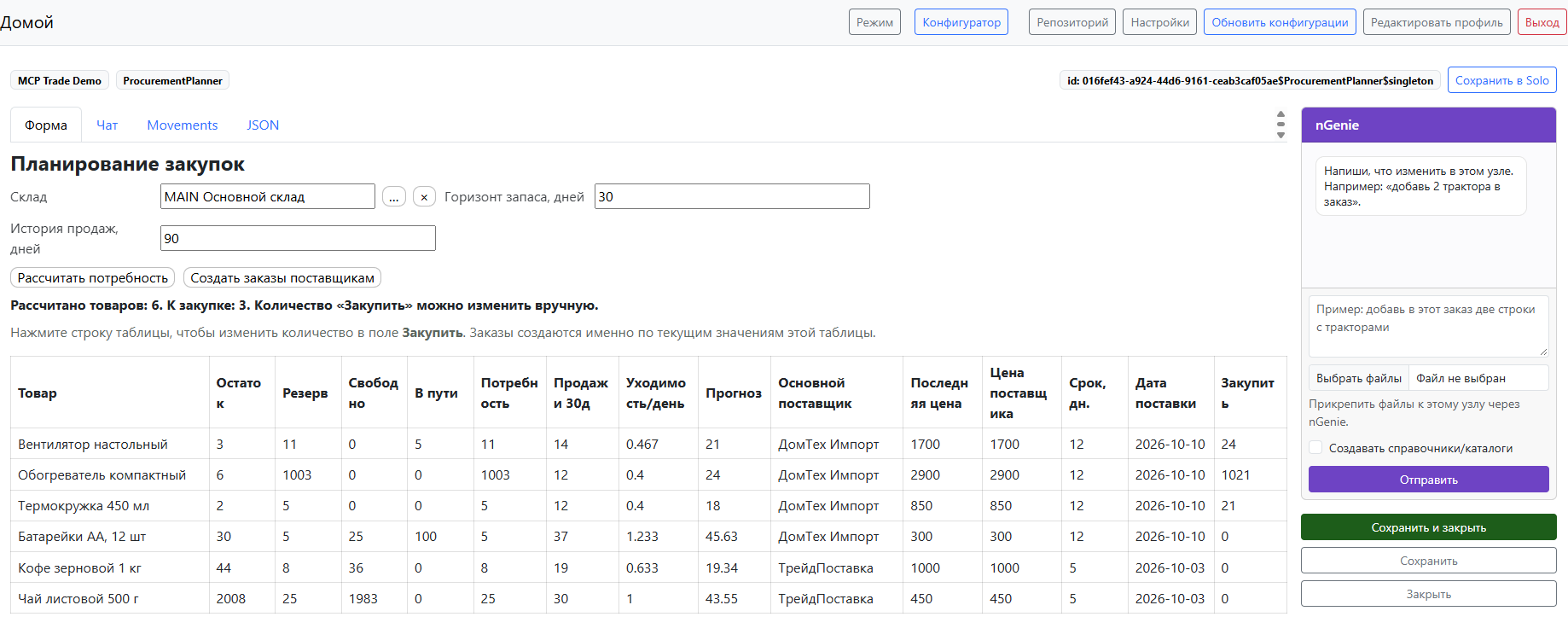Click the nGenie prompt text area
The height and width of the screenshot is (640, 1568).
pyautogui.click(x=1428, y=326)
